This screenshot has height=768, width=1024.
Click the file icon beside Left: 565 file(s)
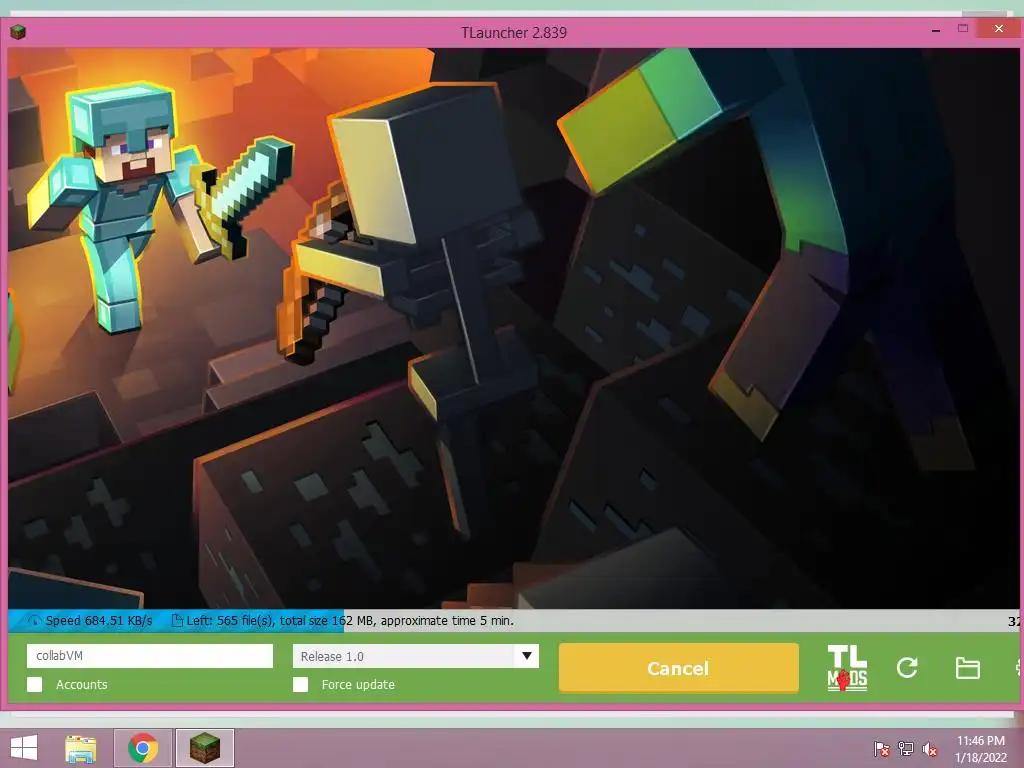176,620
